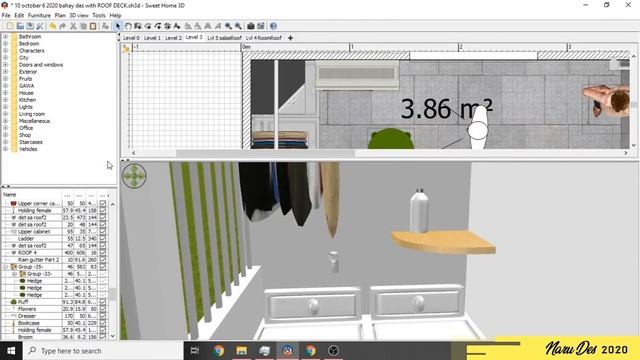Screen dimensions: 640x360
Task: Toggle visibility checkbox for ROOF 4
Action: click(102, 253)
